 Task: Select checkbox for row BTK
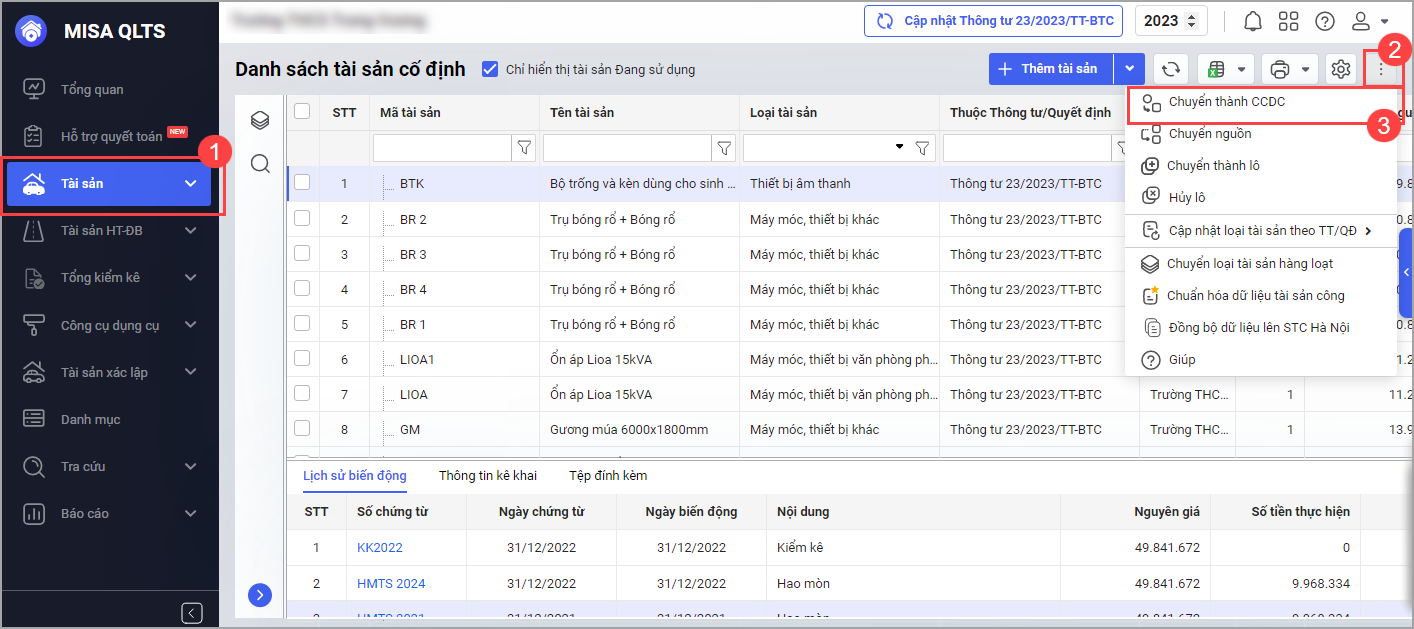[302, 183]
